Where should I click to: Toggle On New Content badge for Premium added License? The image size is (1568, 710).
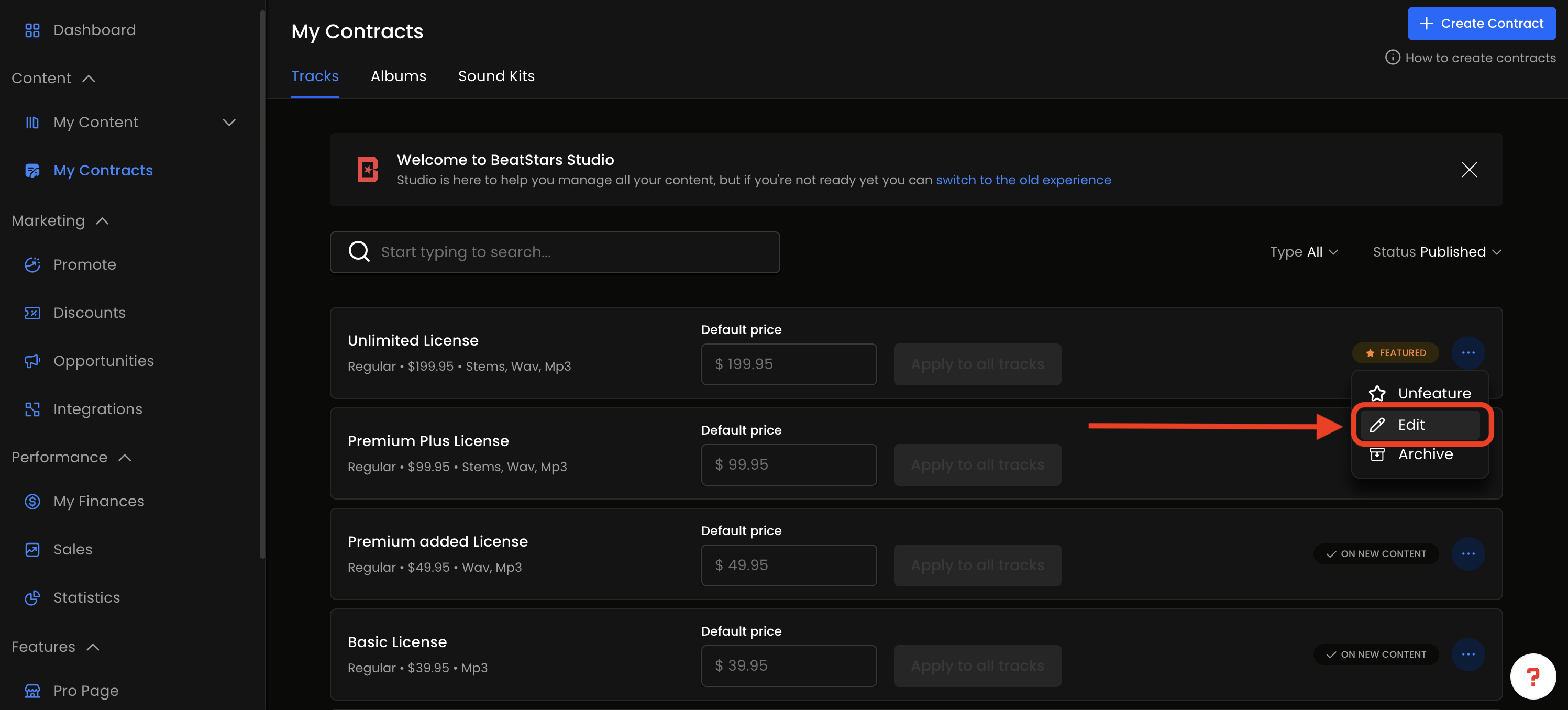[1376, 553]
